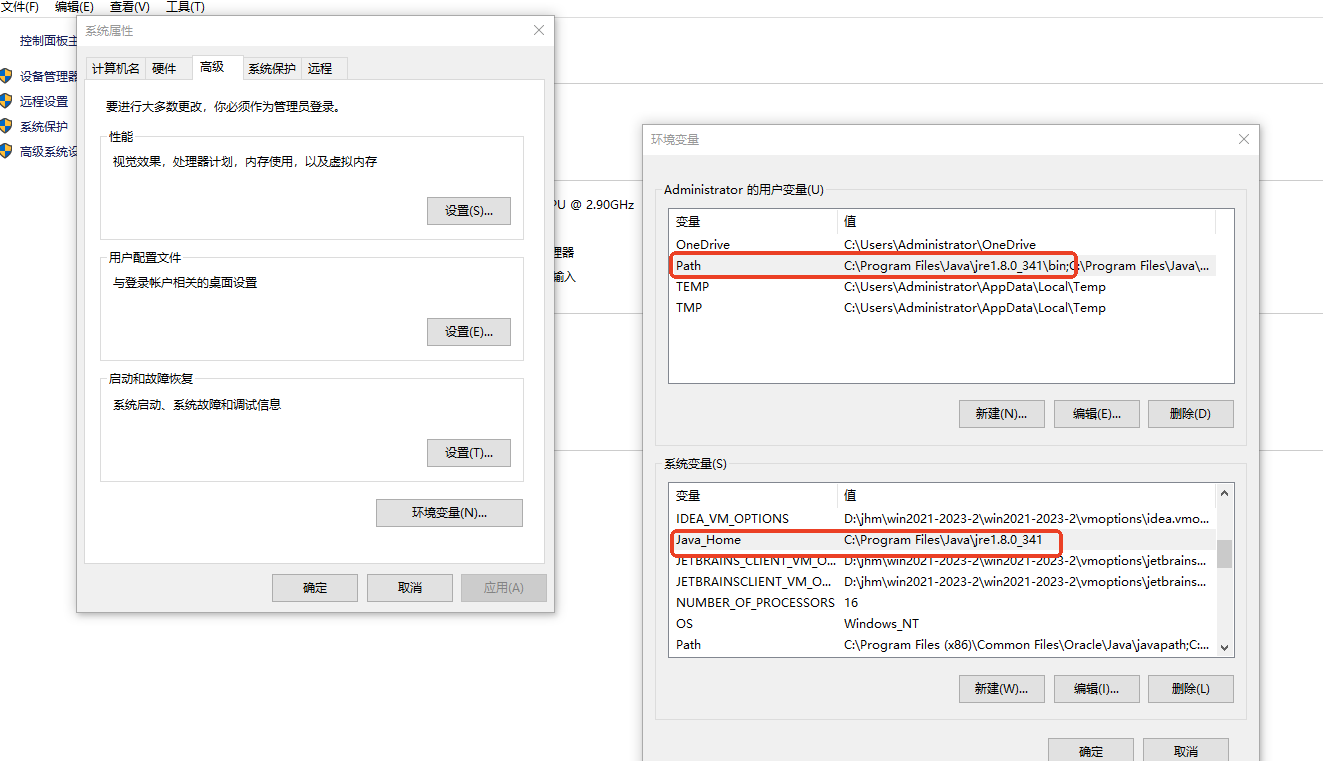
Task: Delete selected user variable with 删除(D)
Action: pos(1190,413)
